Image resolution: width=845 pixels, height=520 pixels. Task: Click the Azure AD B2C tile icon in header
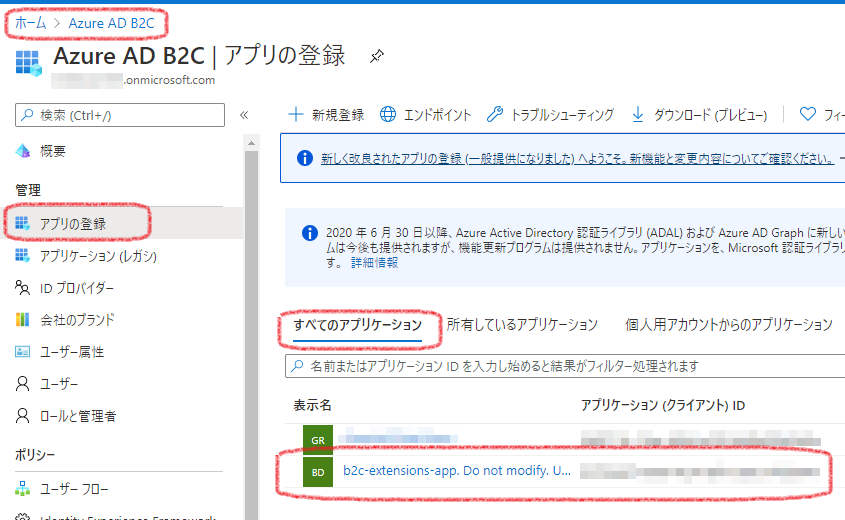click(29, 64)
